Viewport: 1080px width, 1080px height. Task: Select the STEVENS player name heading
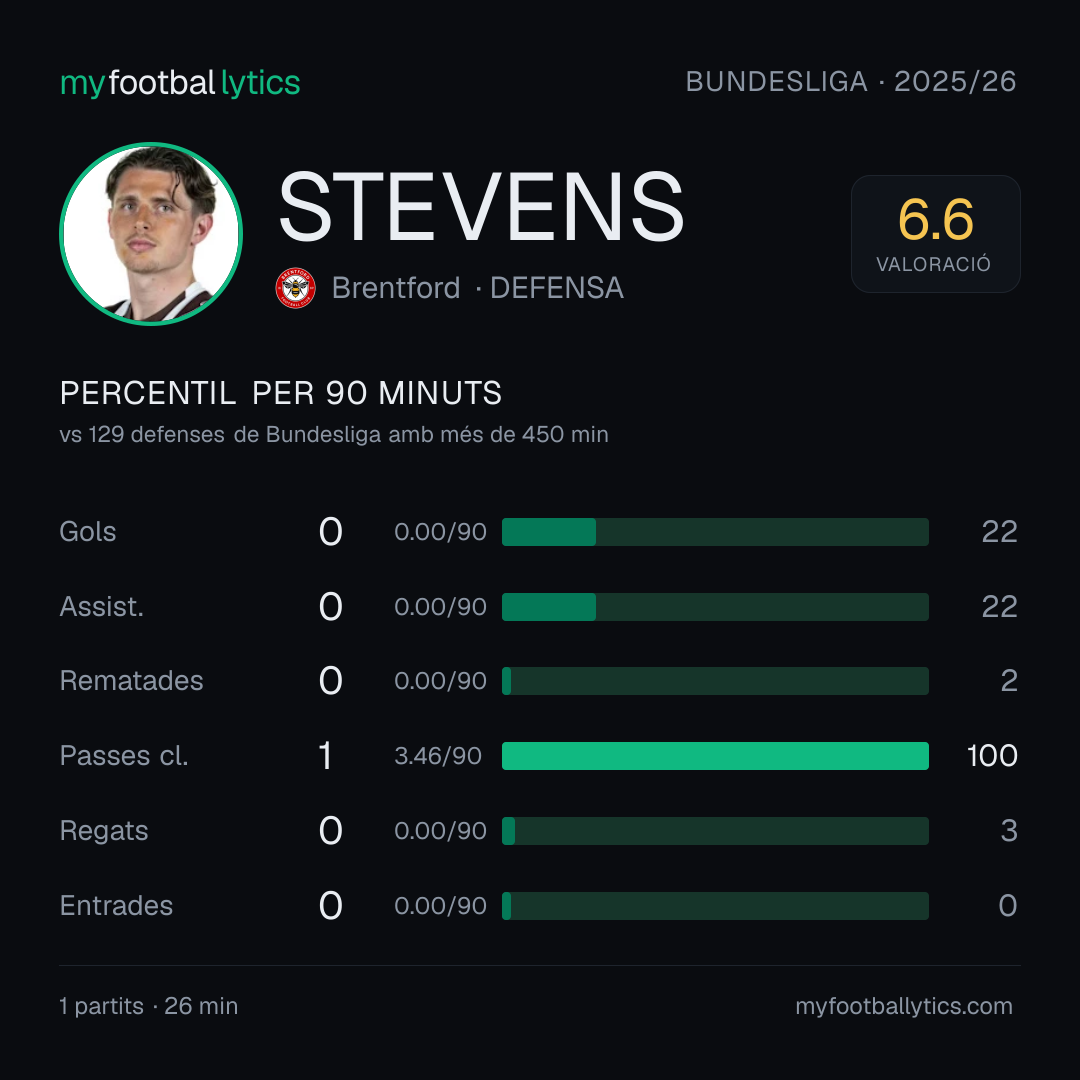pyautogui.click(x=481, y=207)
